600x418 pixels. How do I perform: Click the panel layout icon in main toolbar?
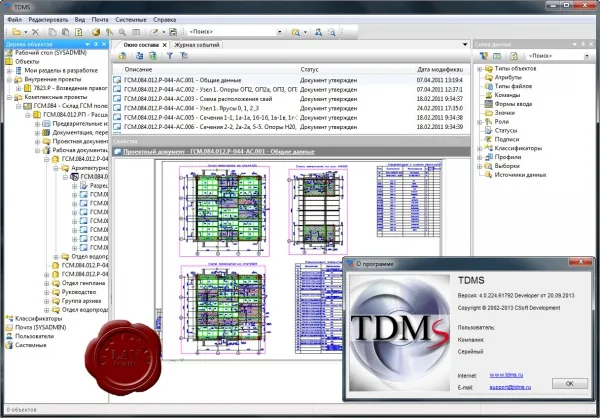click(136, 32)
